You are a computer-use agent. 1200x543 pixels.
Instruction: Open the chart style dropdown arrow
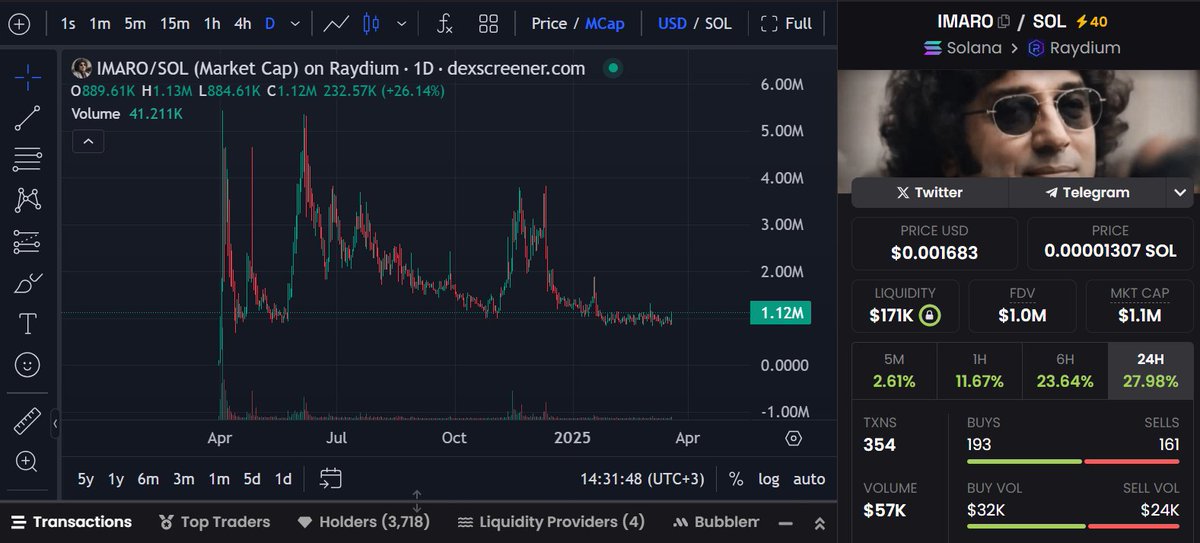click(x=402, y=23)
